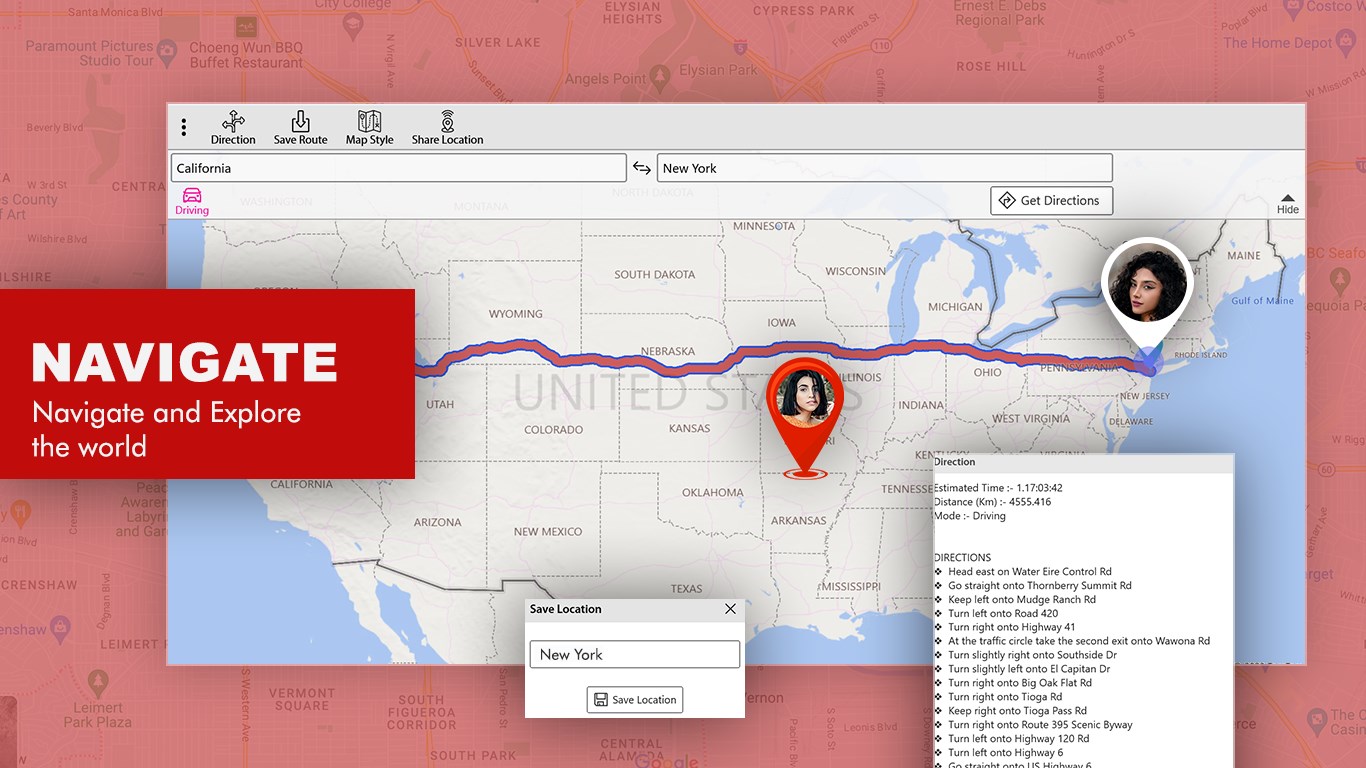The width and height of the screenshot is (1366, 768).
Task: Edit the Save Location name field
Action: click(635, 654)
